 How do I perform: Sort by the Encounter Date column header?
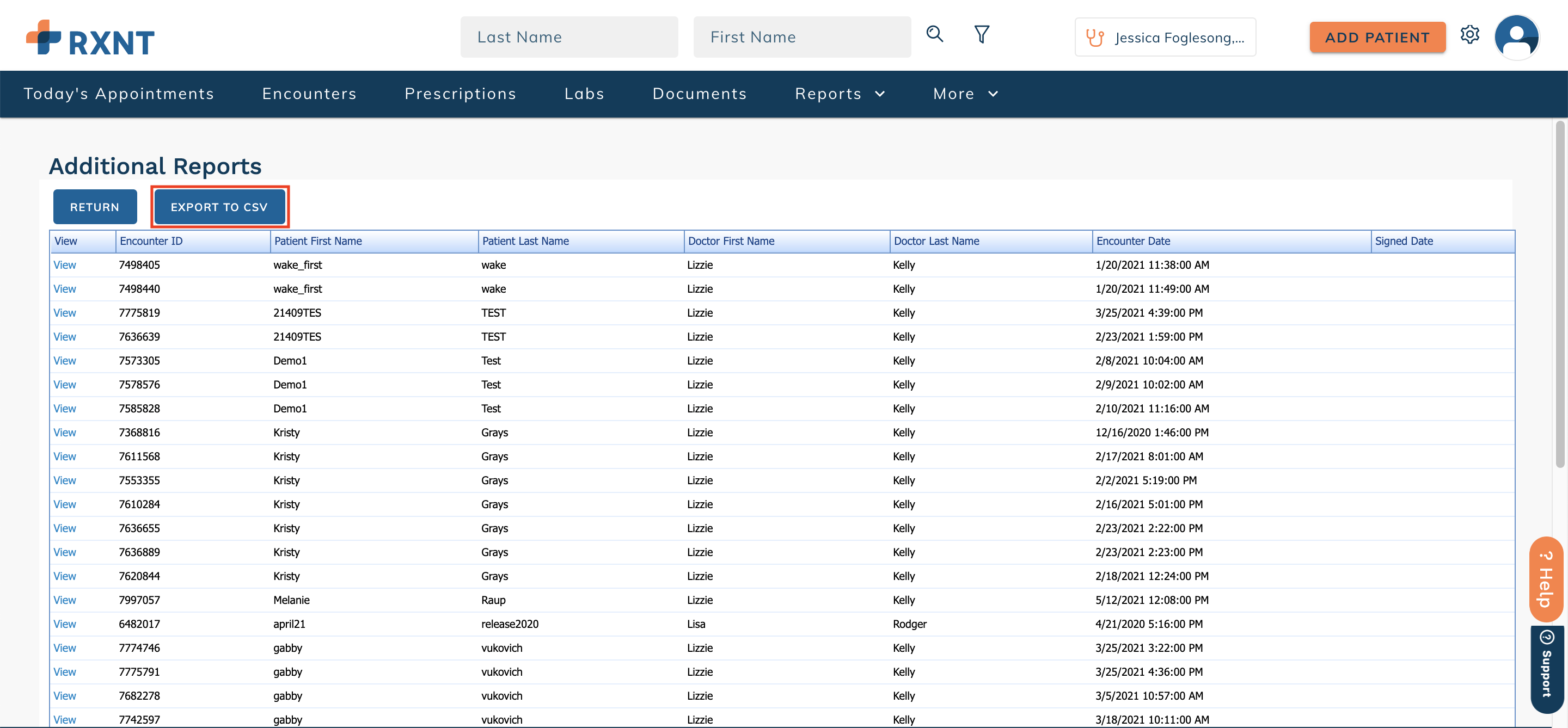tap(1134, 241)
